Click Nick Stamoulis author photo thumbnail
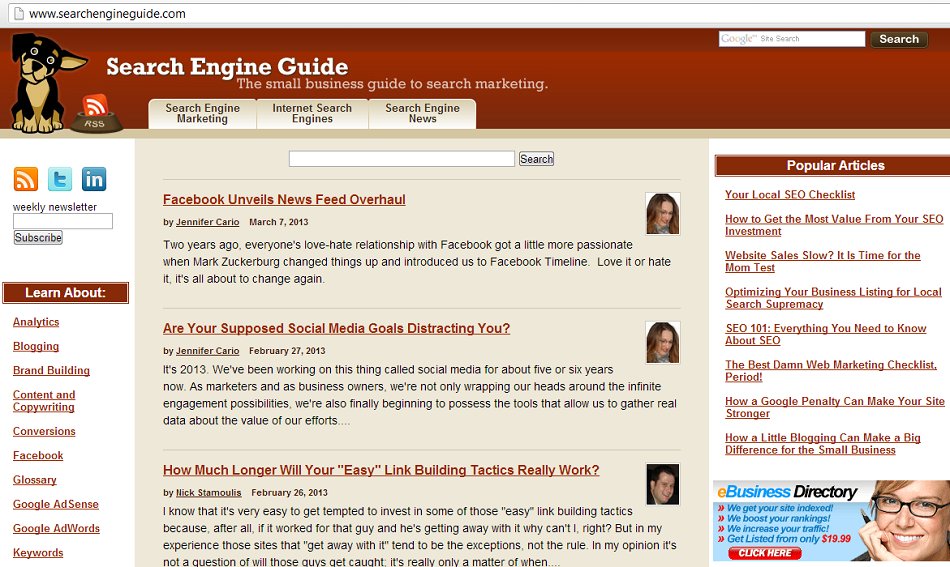Viewport: 950px width, 567px height. [663, 485]
